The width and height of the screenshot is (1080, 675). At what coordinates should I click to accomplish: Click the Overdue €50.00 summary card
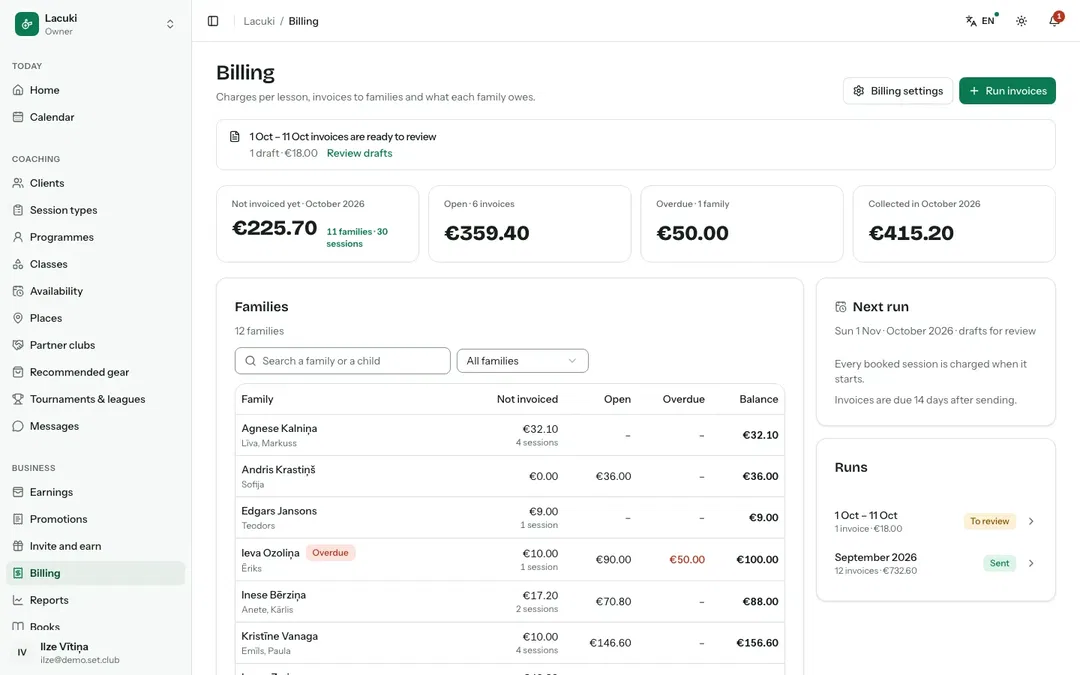(742, 224)
